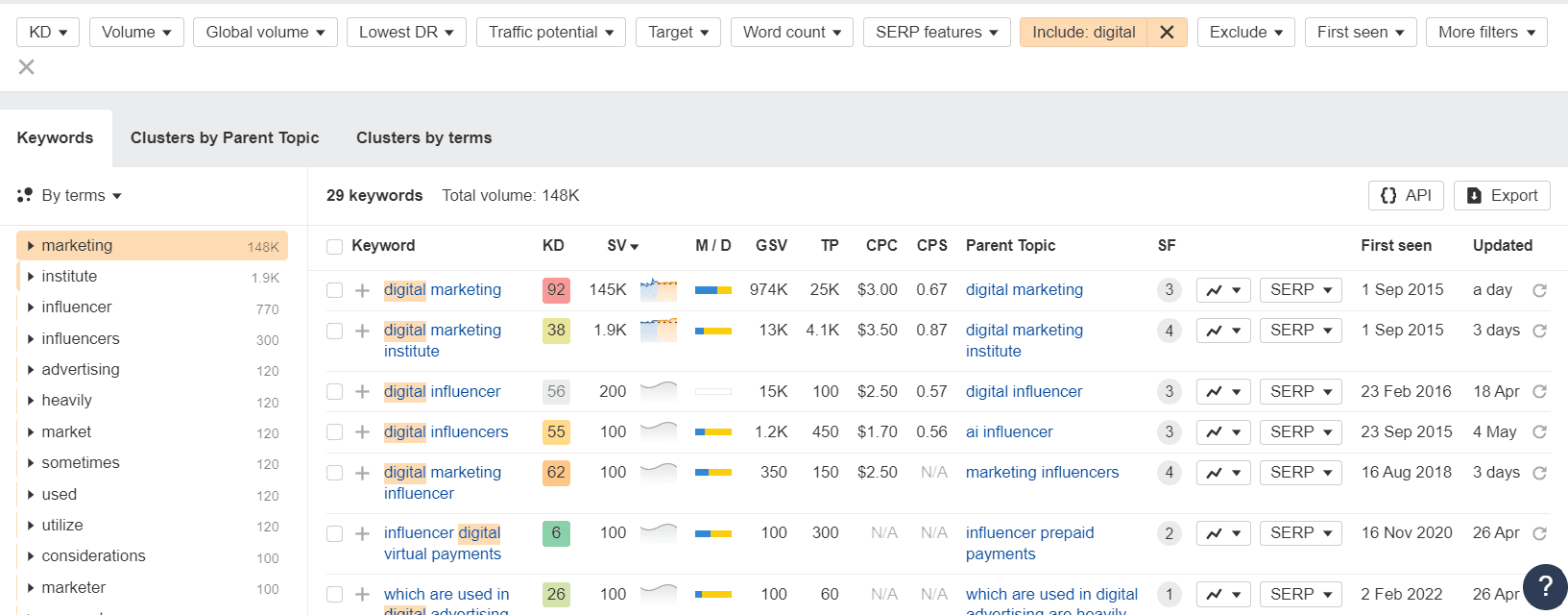Expand the 'institute' term group
This screenshot has height=615, width=1568.
point(31,277)
